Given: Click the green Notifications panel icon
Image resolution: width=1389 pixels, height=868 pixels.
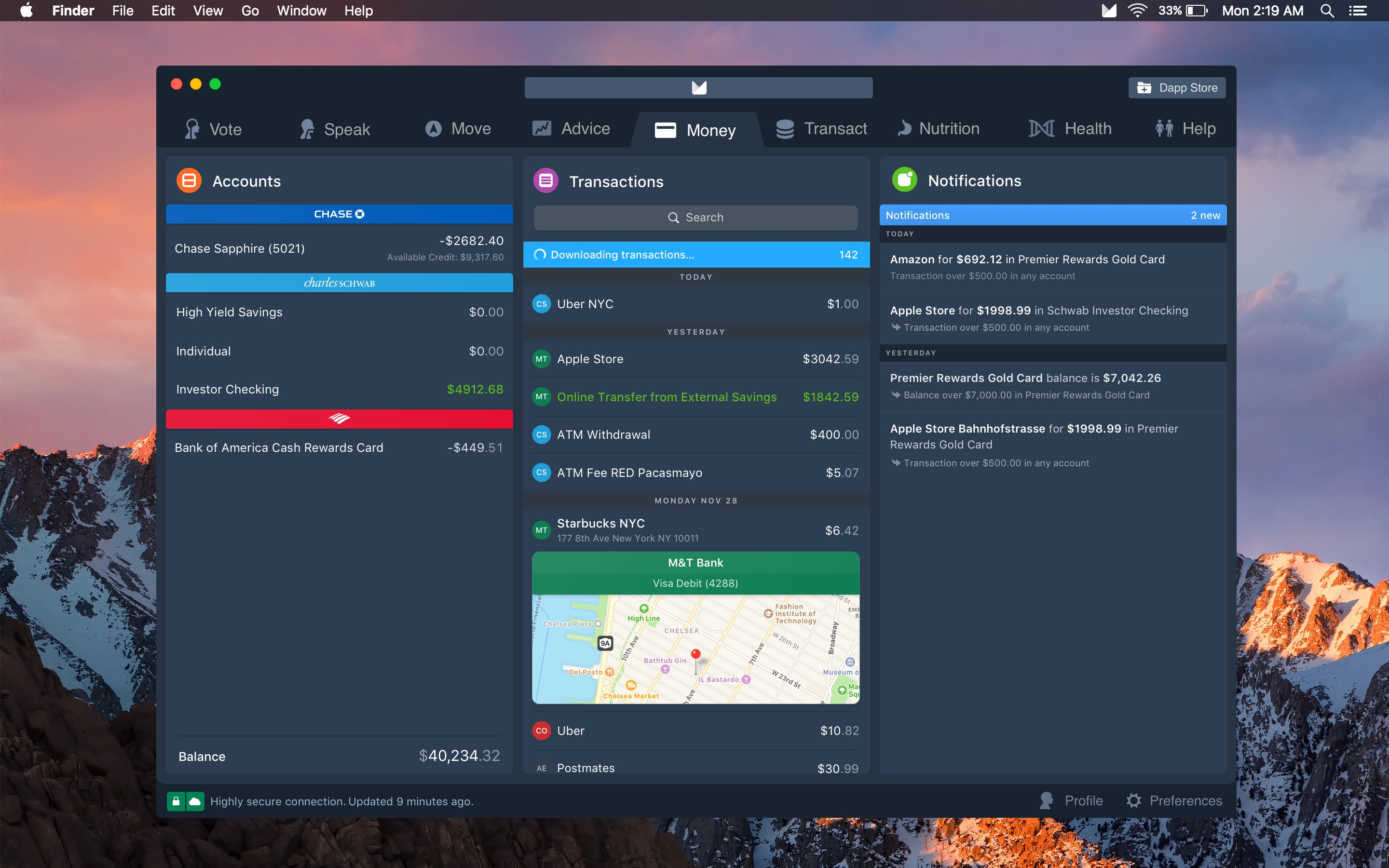Looking at the screenshot, I should click(905, 180).
